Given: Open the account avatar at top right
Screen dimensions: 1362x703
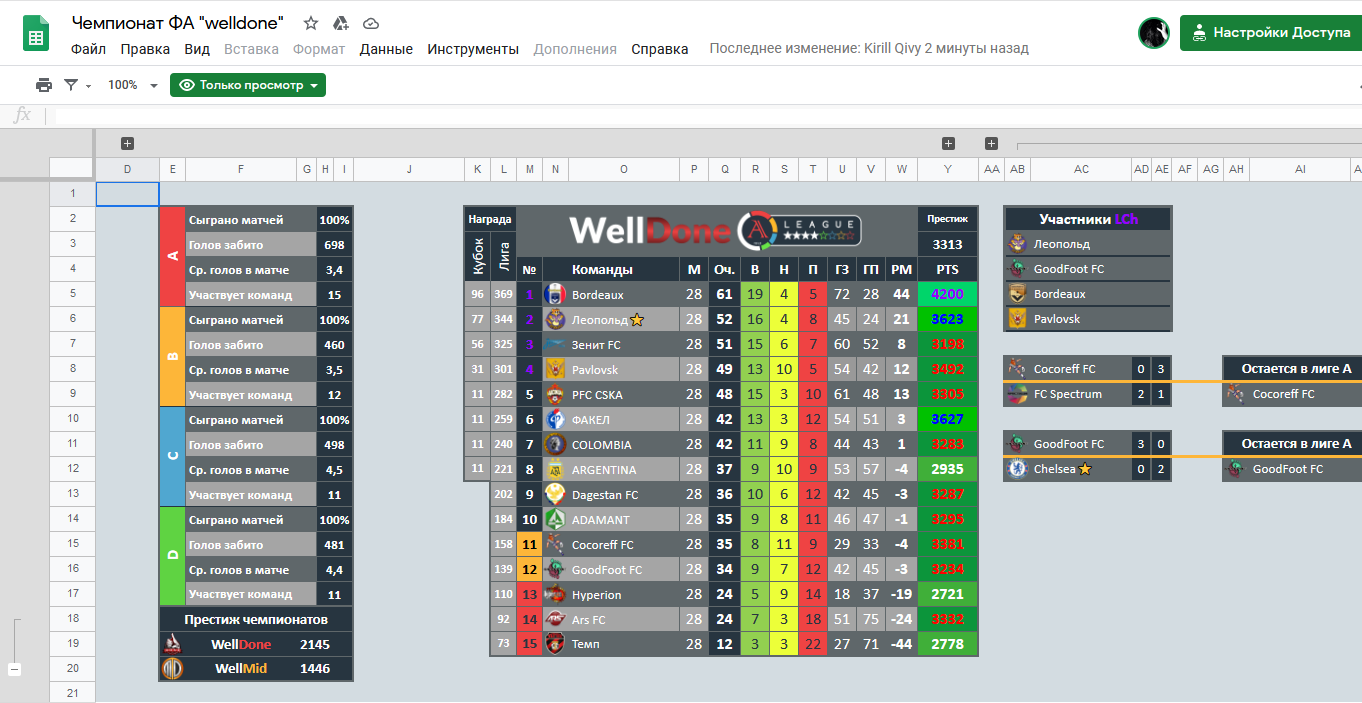Looking at the screenshot, I should tap(1154, 32).
